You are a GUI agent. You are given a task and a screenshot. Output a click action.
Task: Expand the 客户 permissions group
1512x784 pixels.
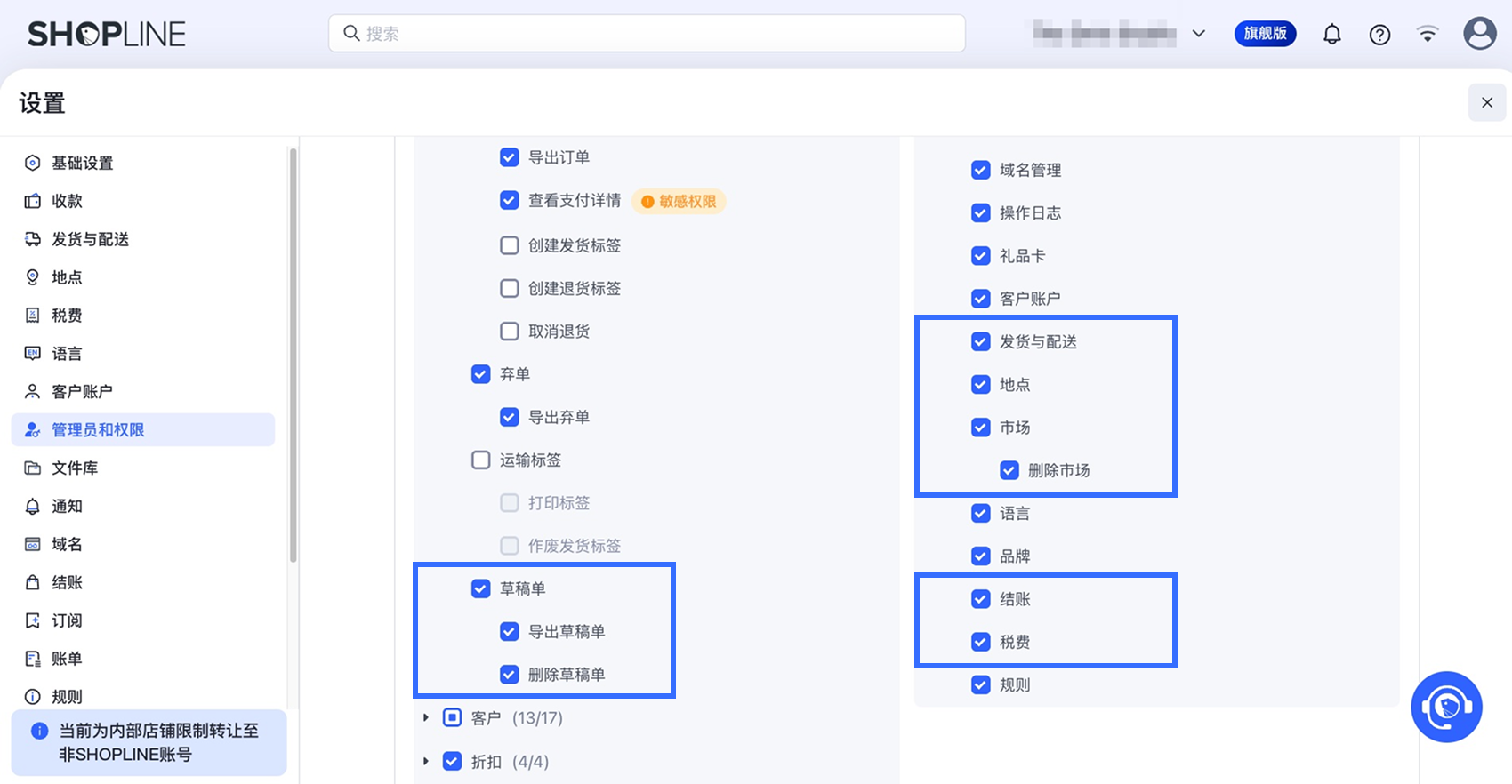point(426,717)
